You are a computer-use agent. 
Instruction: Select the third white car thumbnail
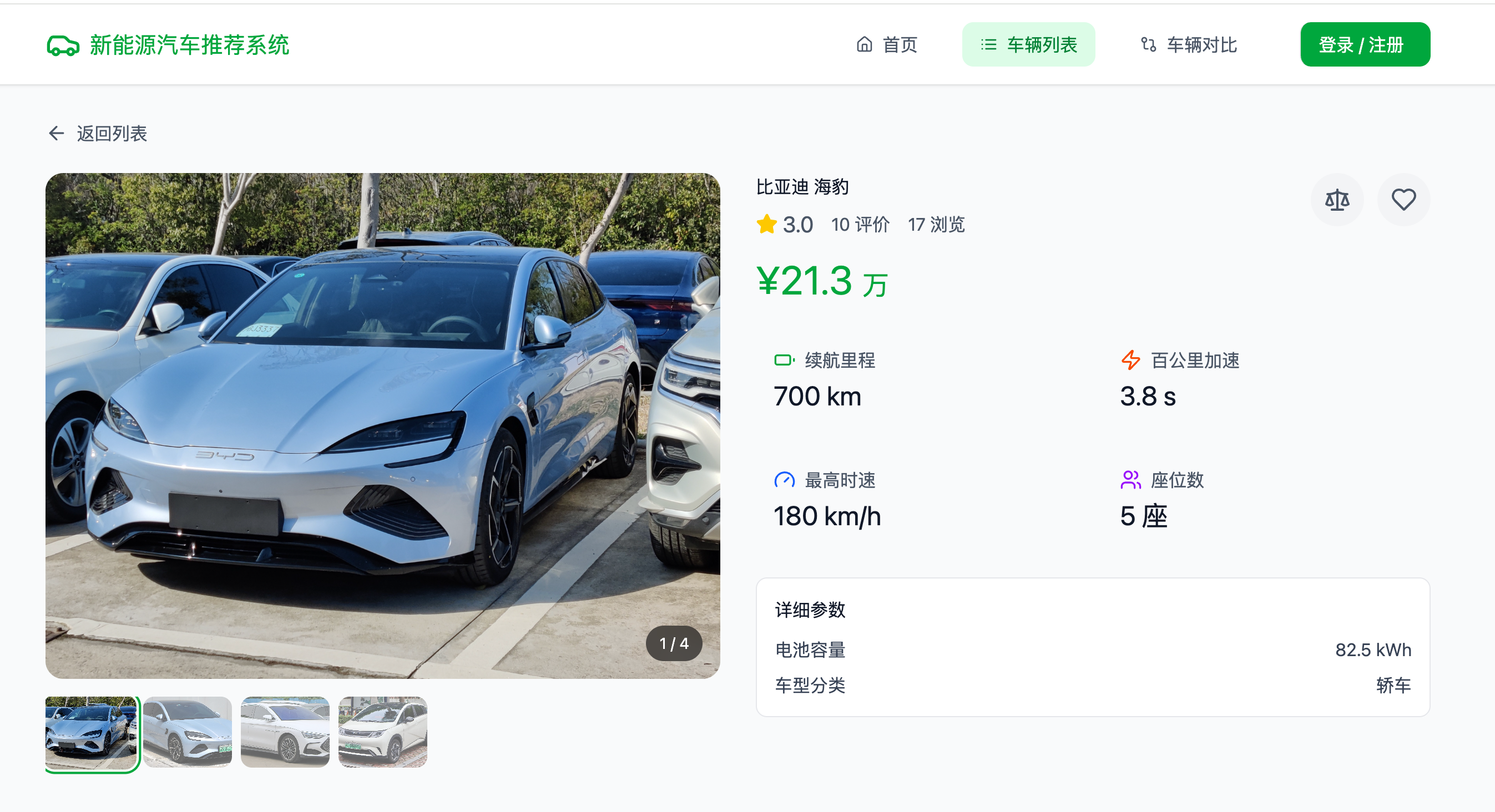pos(285,732)
